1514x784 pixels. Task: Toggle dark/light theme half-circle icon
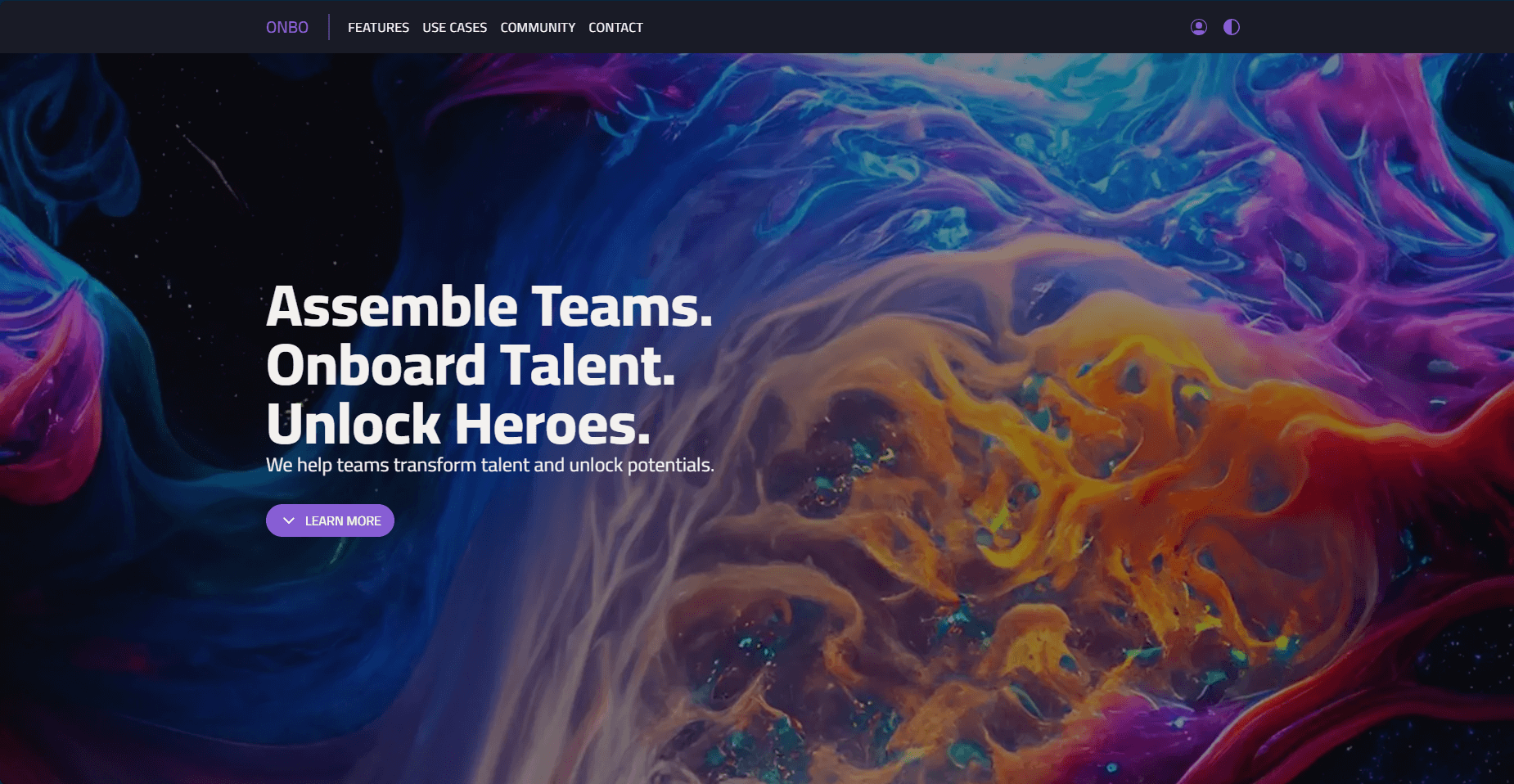coord(1231,27)
